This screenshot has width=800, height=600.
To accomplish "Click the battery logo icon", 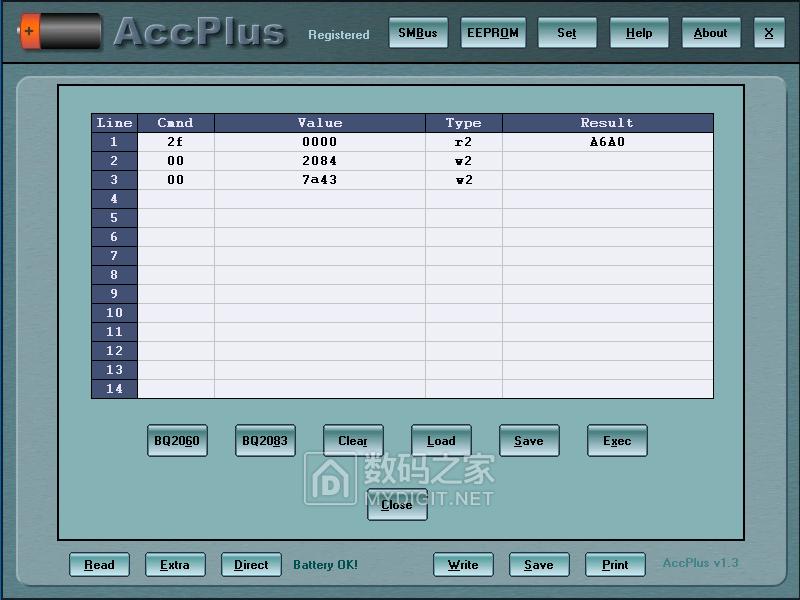I will 59,32.
